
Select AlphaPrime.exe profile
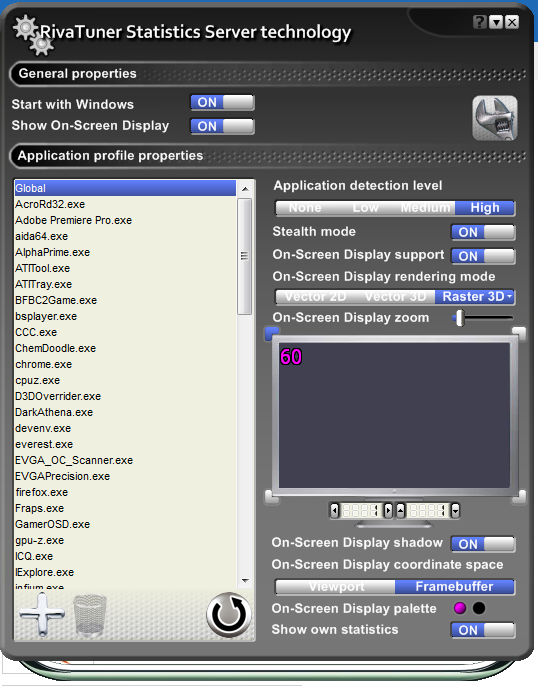[x=125, y=252]
